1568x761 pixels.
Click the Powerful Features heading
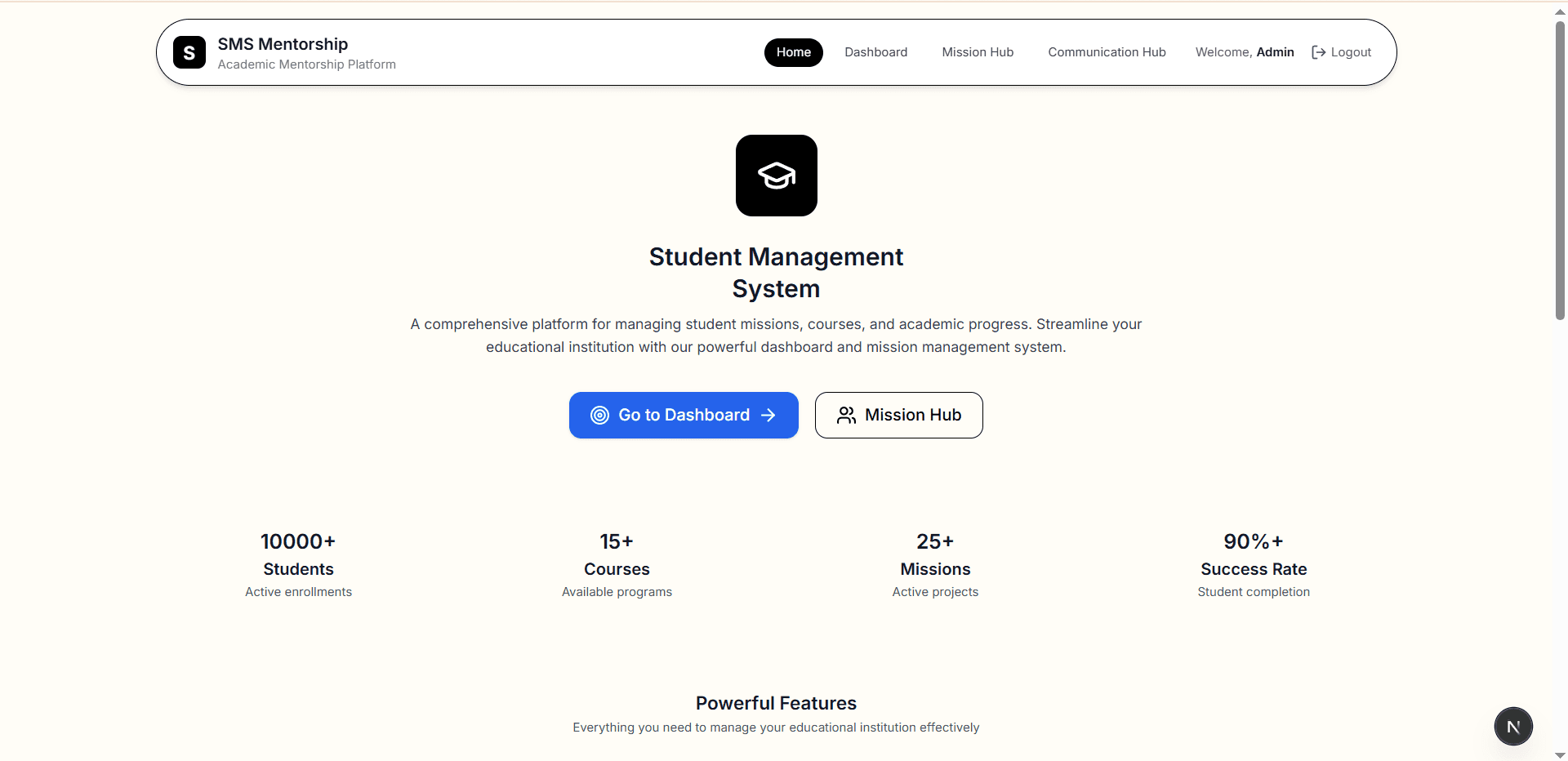pos(776,703)
